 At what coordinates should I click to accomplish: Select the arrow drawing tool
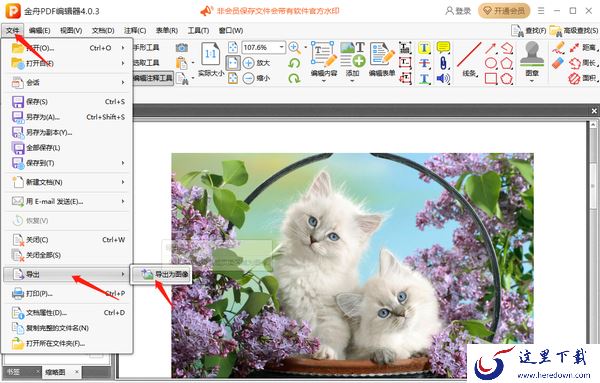(491, 48)
